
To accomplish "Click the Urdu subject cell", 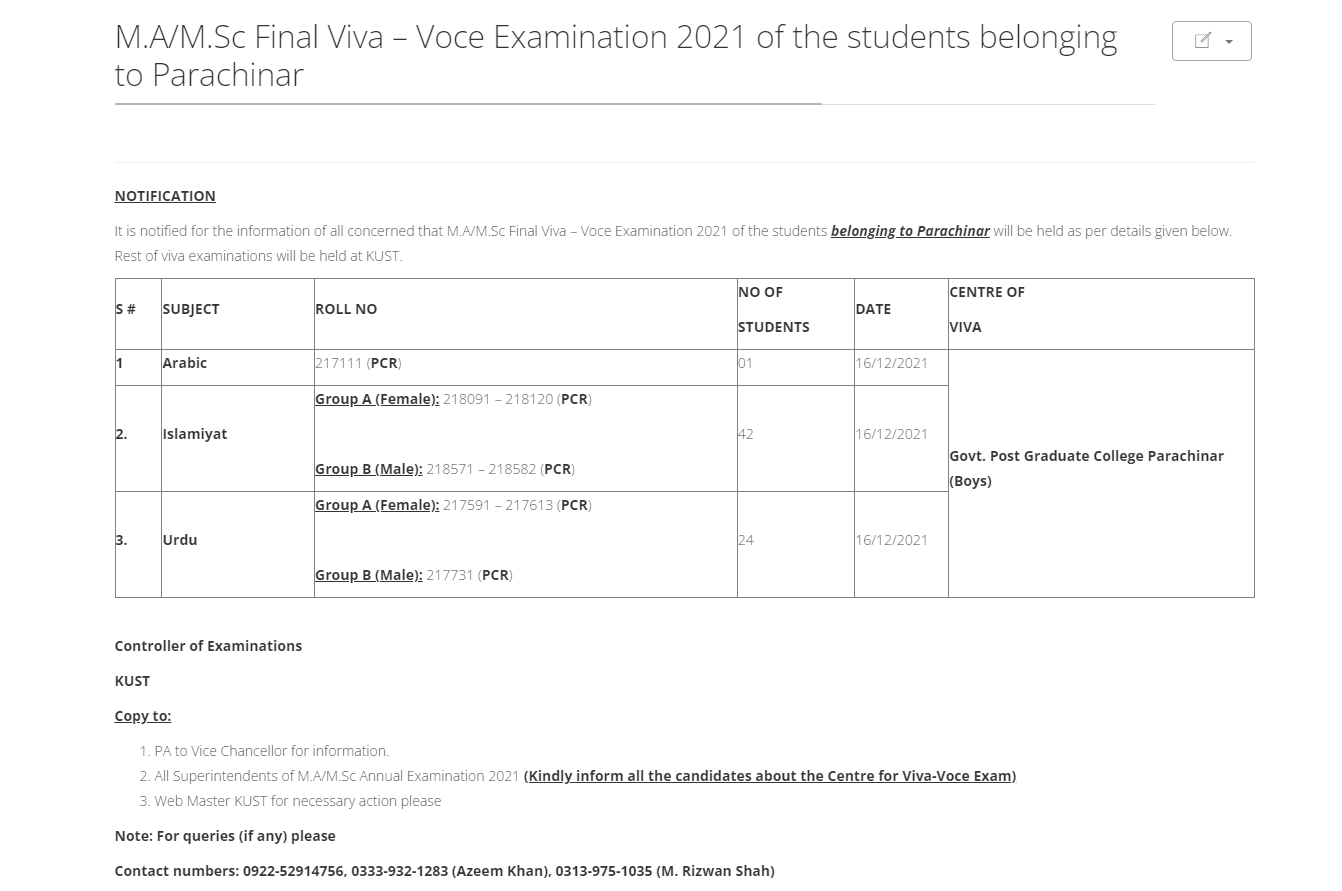I will (237, 540).
